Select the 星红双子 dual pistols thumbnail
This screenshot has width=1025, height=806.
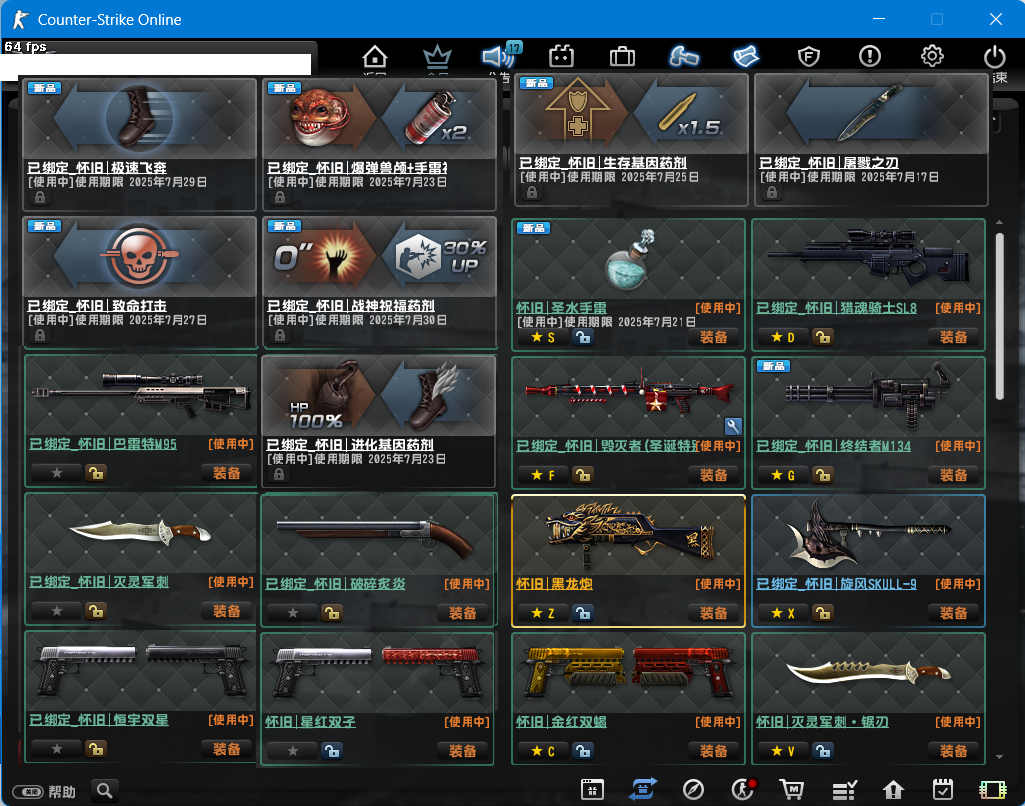pos(377,673)
